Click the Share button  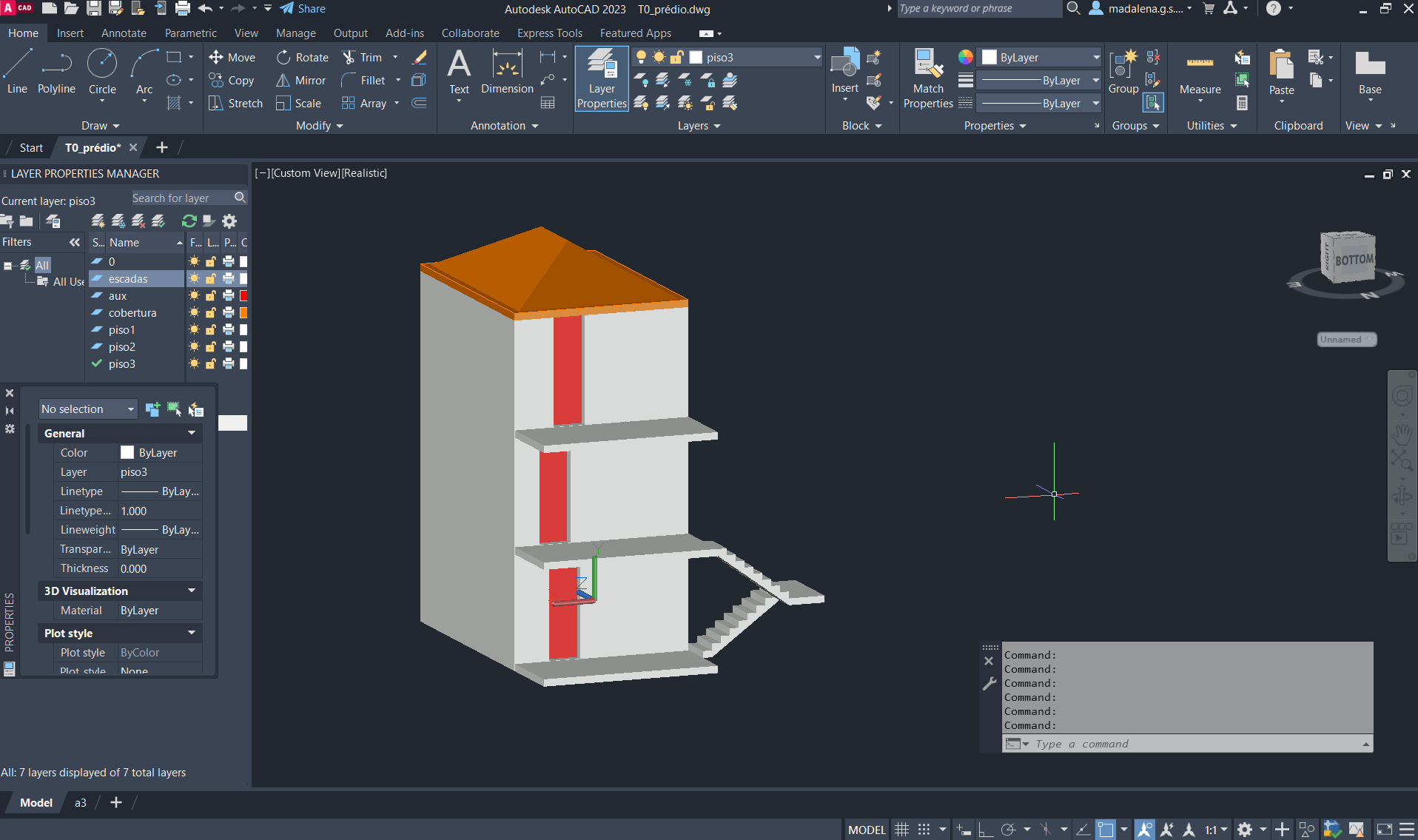coord(303,9)
